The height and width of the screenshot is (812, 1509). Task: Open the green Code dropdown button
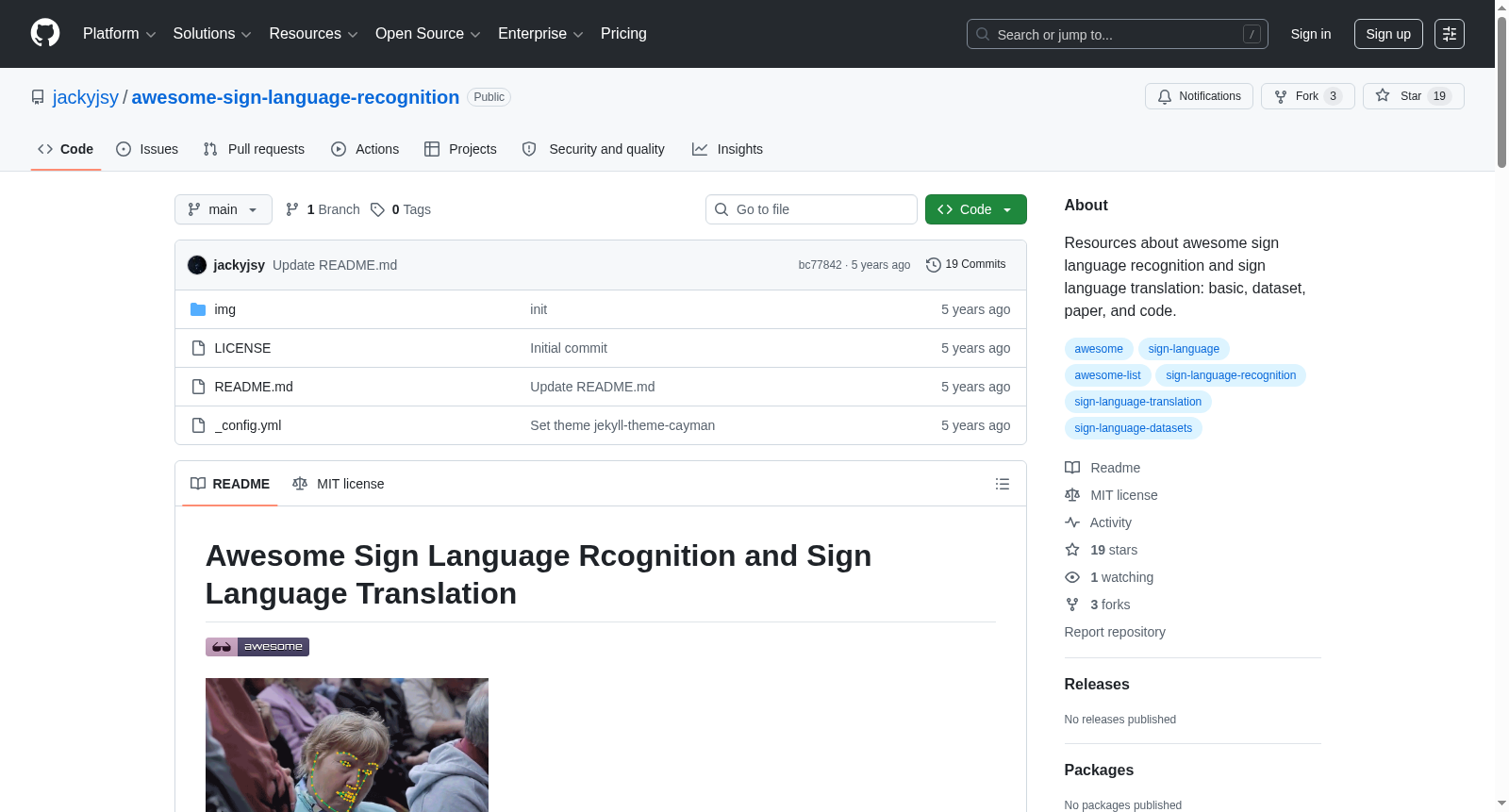976,209
